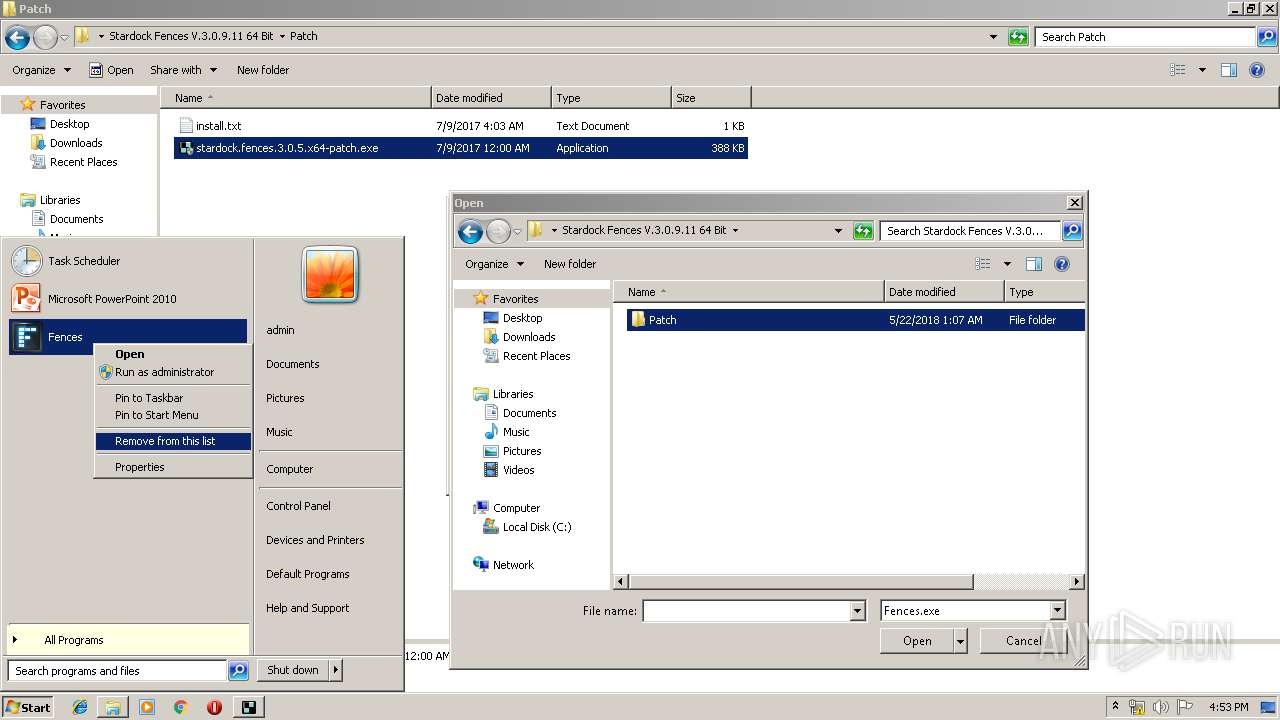Open 'Help and Support' in Start menu
Screen dimensions: 1280x720
coord(308,608)
